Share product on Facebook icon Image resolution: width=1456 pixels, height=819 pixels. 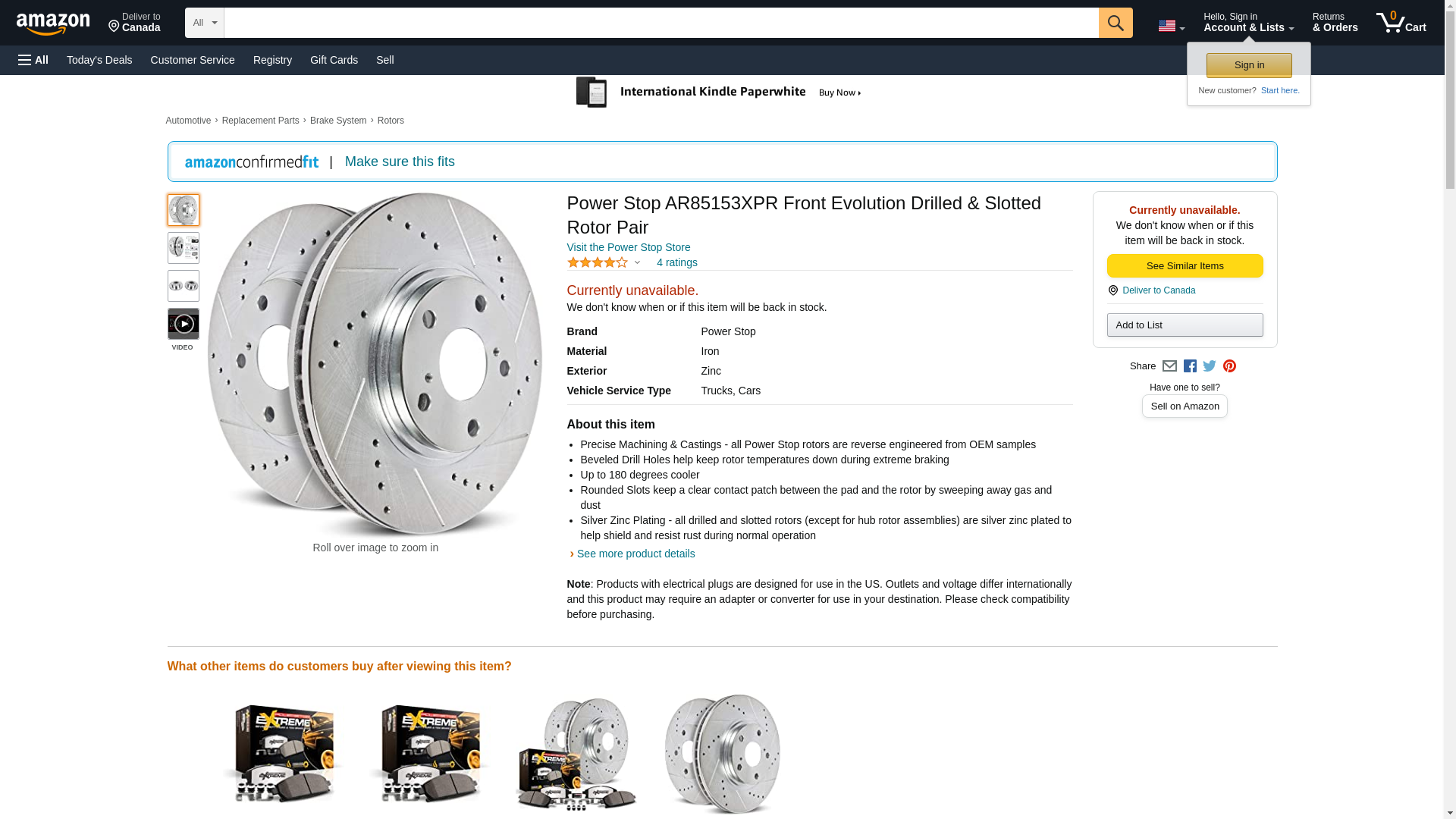1190,366
